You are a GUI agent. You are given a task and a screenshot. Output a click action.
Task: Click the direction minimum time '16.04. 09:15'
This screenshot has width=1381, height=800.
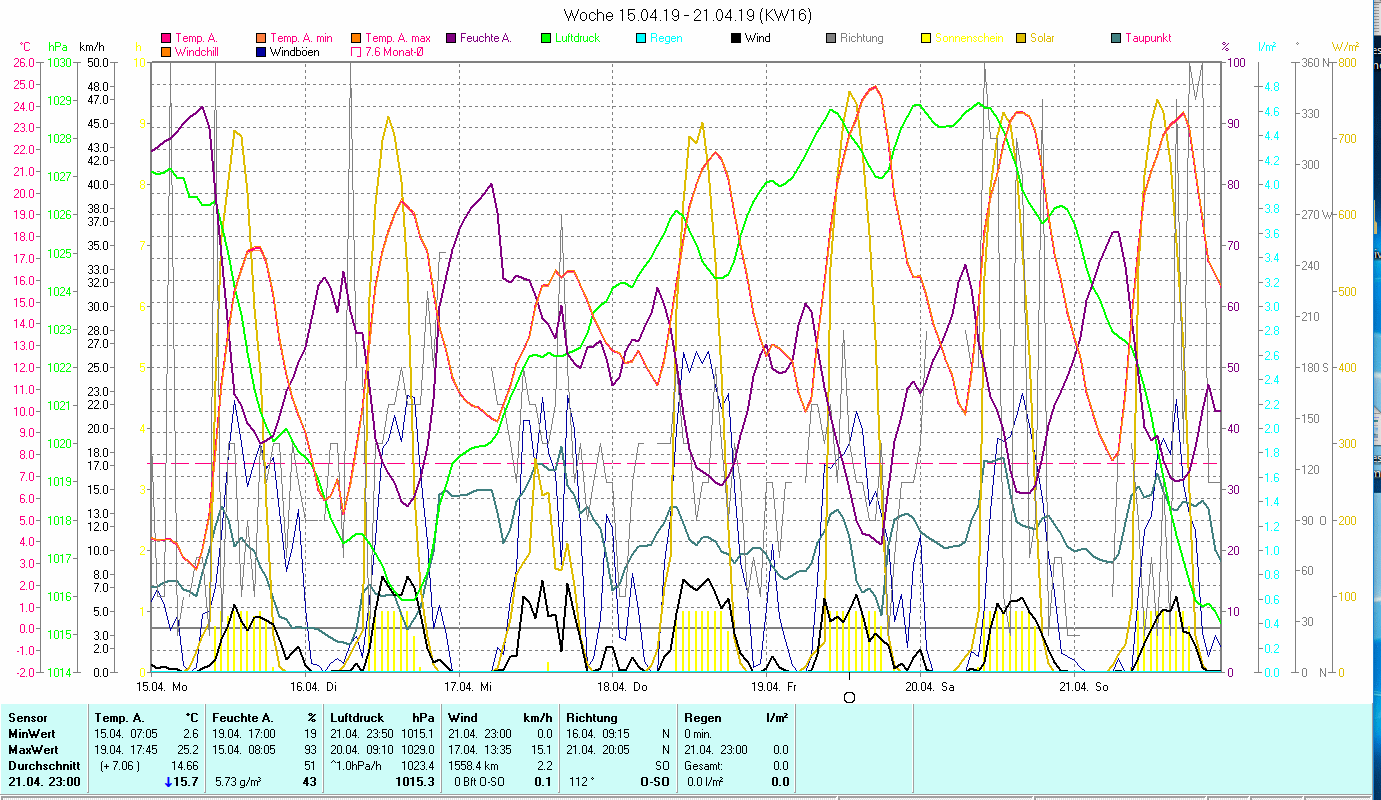pyautogui.click(x=598, y=734)
